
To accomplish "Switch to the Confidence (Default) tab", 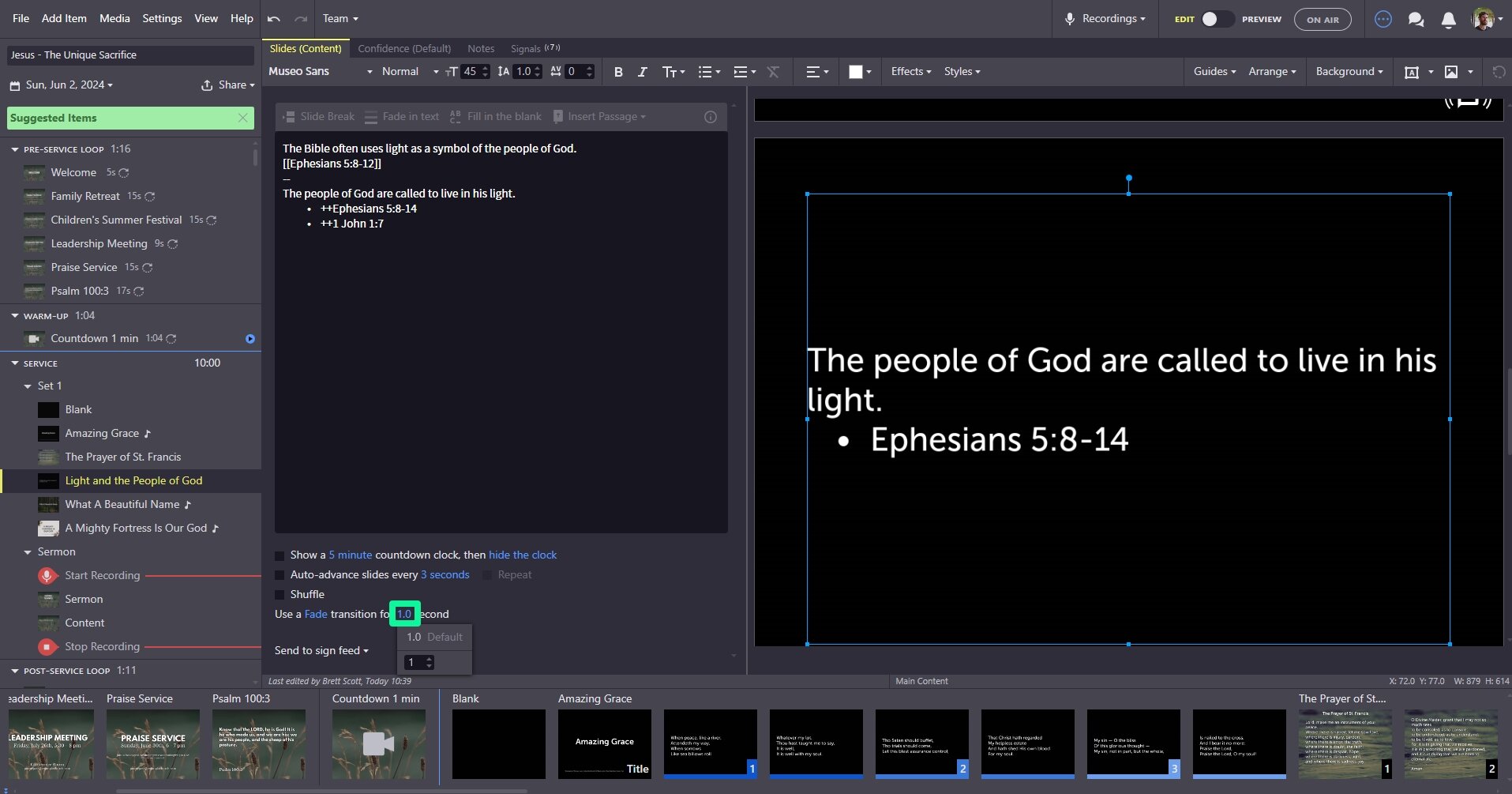I will [x=404, y=49].
